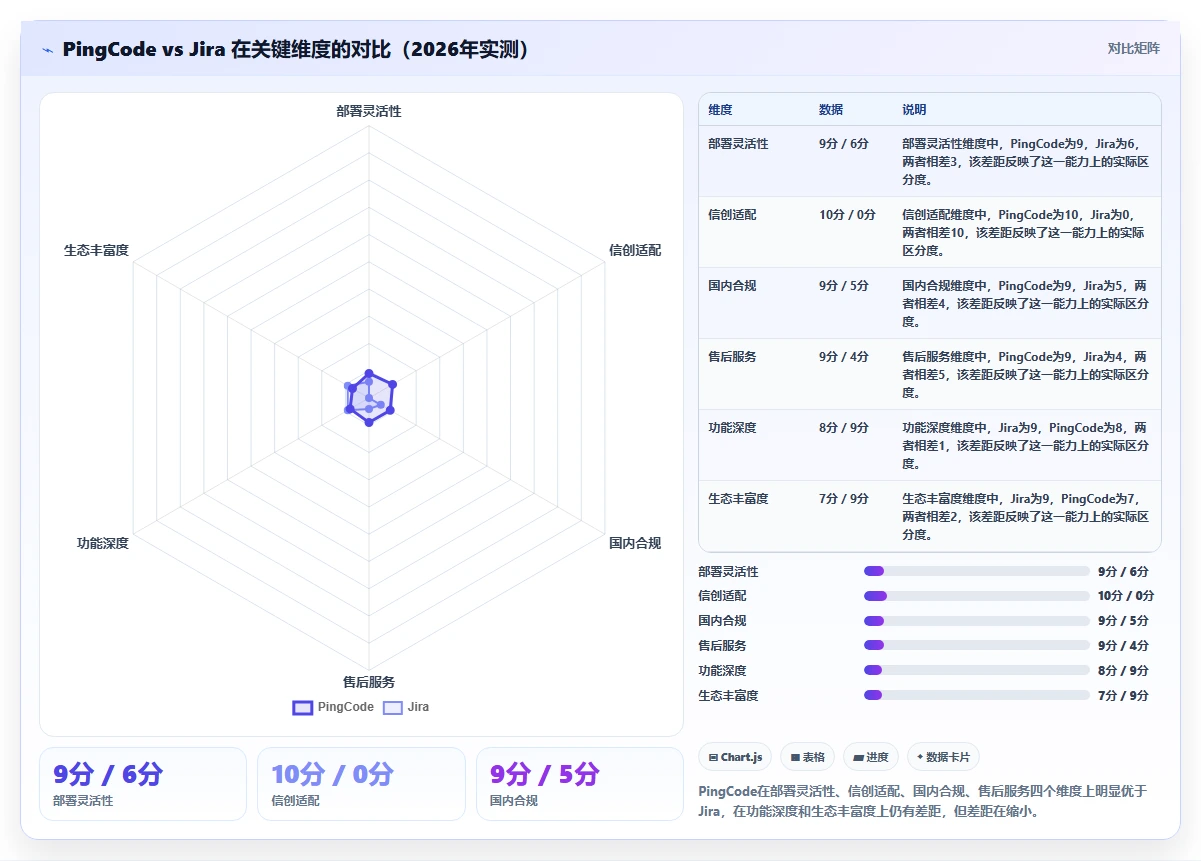Click the 维度 column header
This screenshot has height=861, width=1201.
[x=720, y=110]
